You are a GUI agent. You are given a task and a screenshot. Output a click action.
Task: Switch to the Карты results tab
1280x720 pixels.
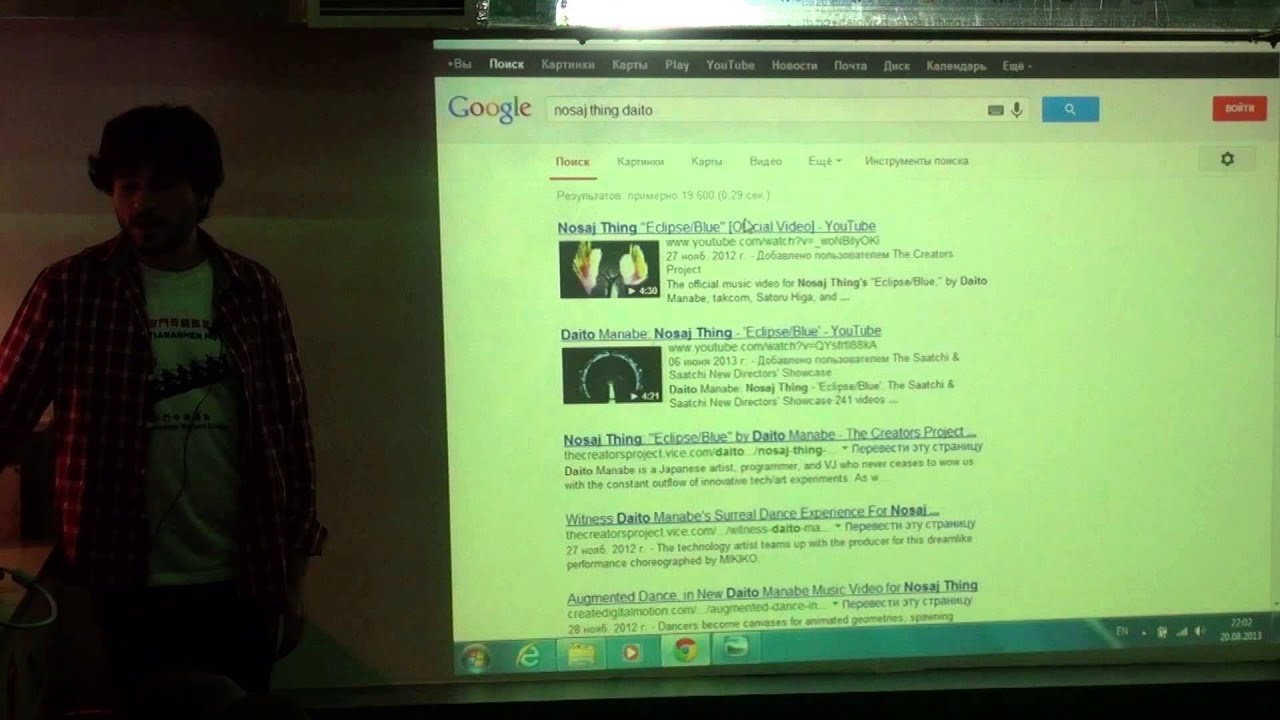coord(706,161)
